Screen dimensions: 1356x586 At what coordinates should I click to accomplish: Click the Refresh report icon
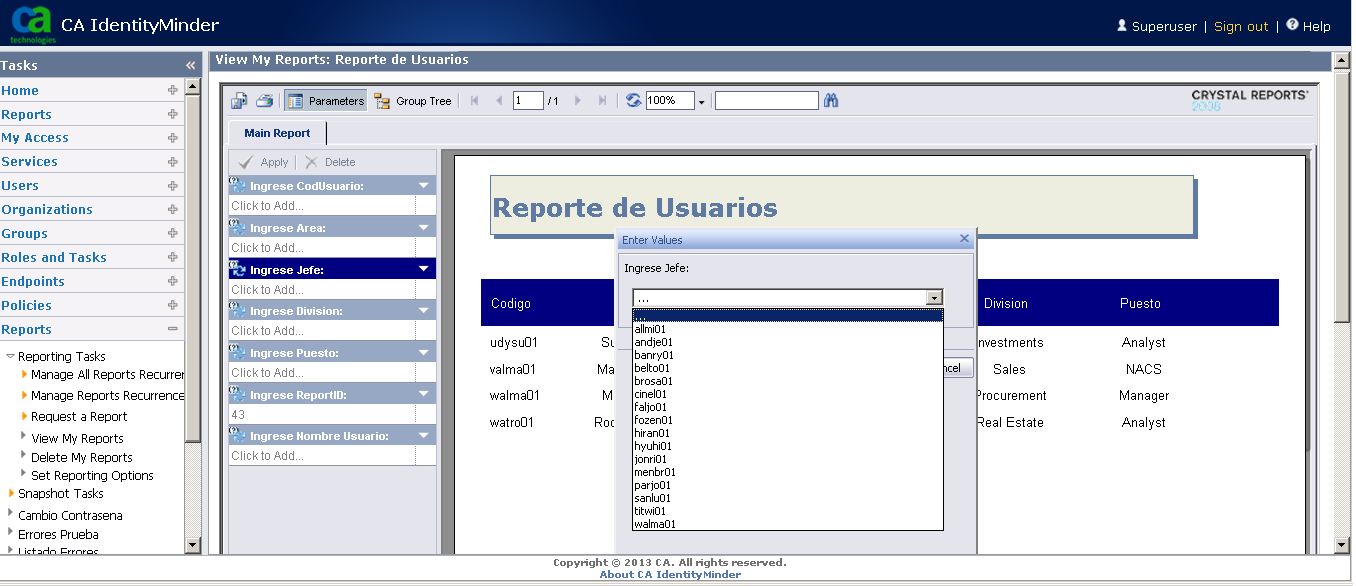[x=634, y=101]
